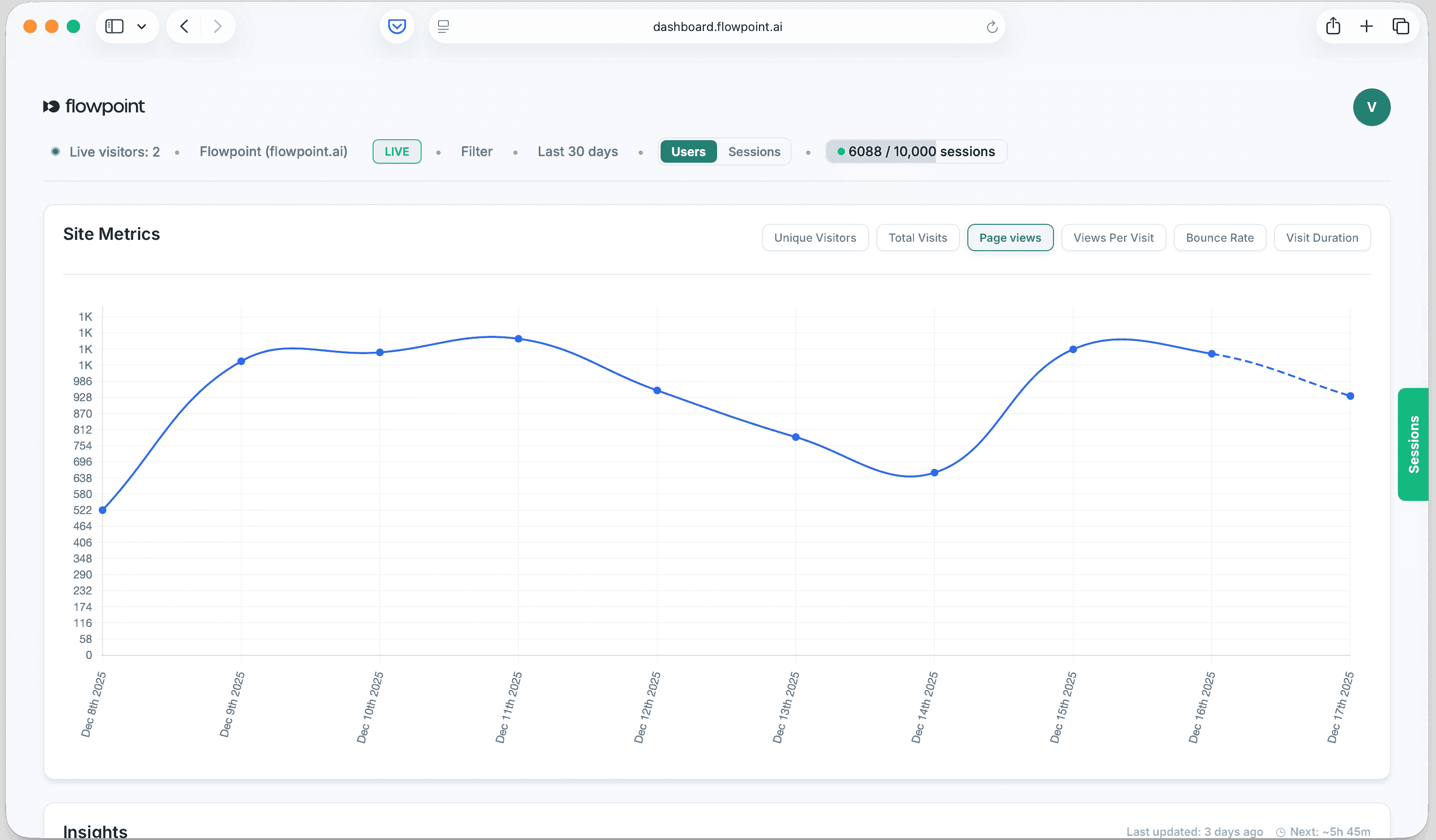This screenshot has height=840, width=1436.
Task: Click the page reader icon in address bar
Action: [443, 26]
